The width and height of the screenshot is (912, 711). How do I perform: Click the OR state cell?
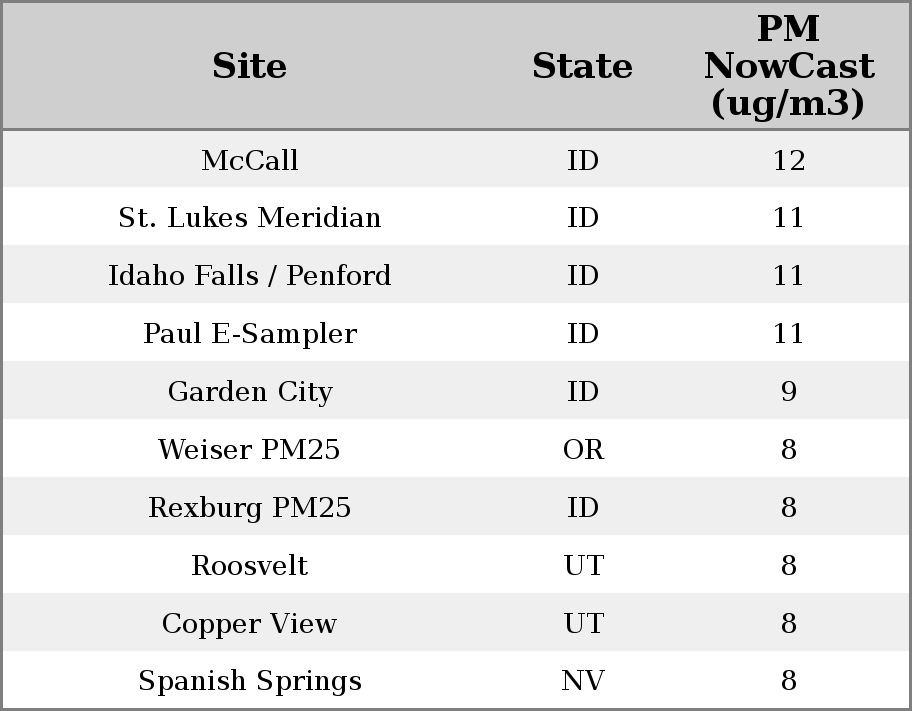(583, 450)
